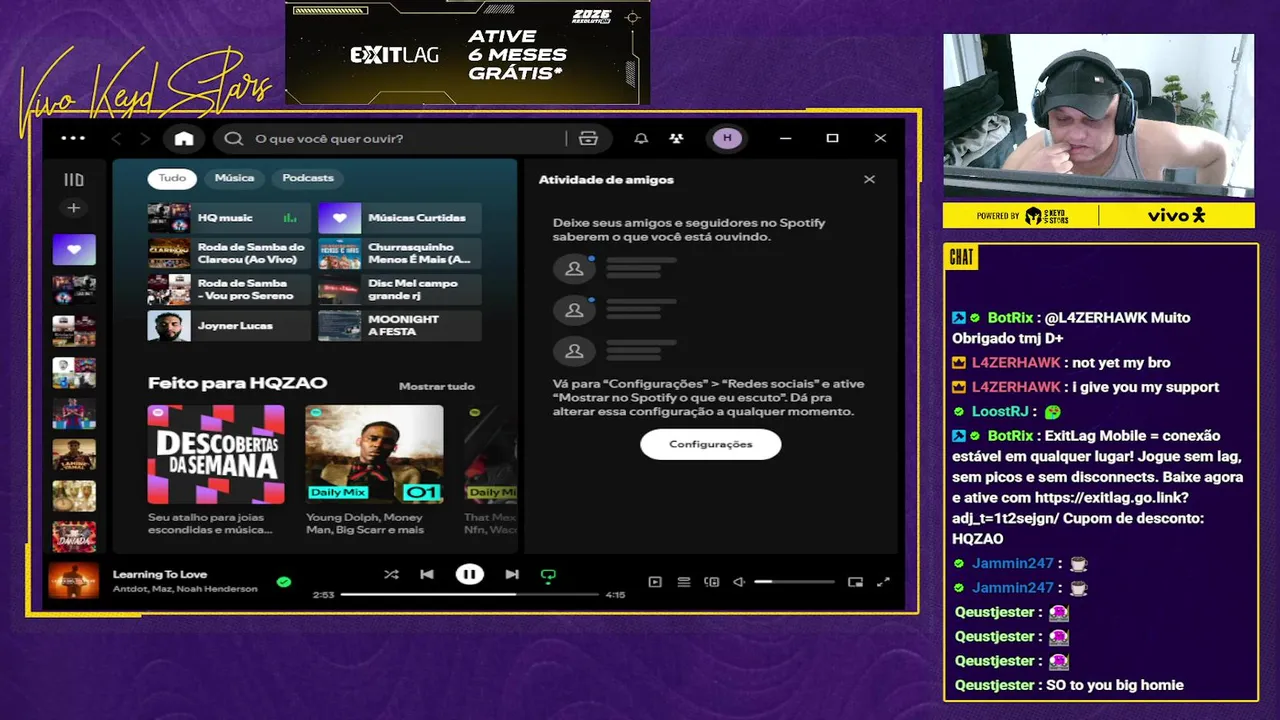1280x720 pixels.
Task: Select the 'Música' filter chip
Action: pos(234,178)
